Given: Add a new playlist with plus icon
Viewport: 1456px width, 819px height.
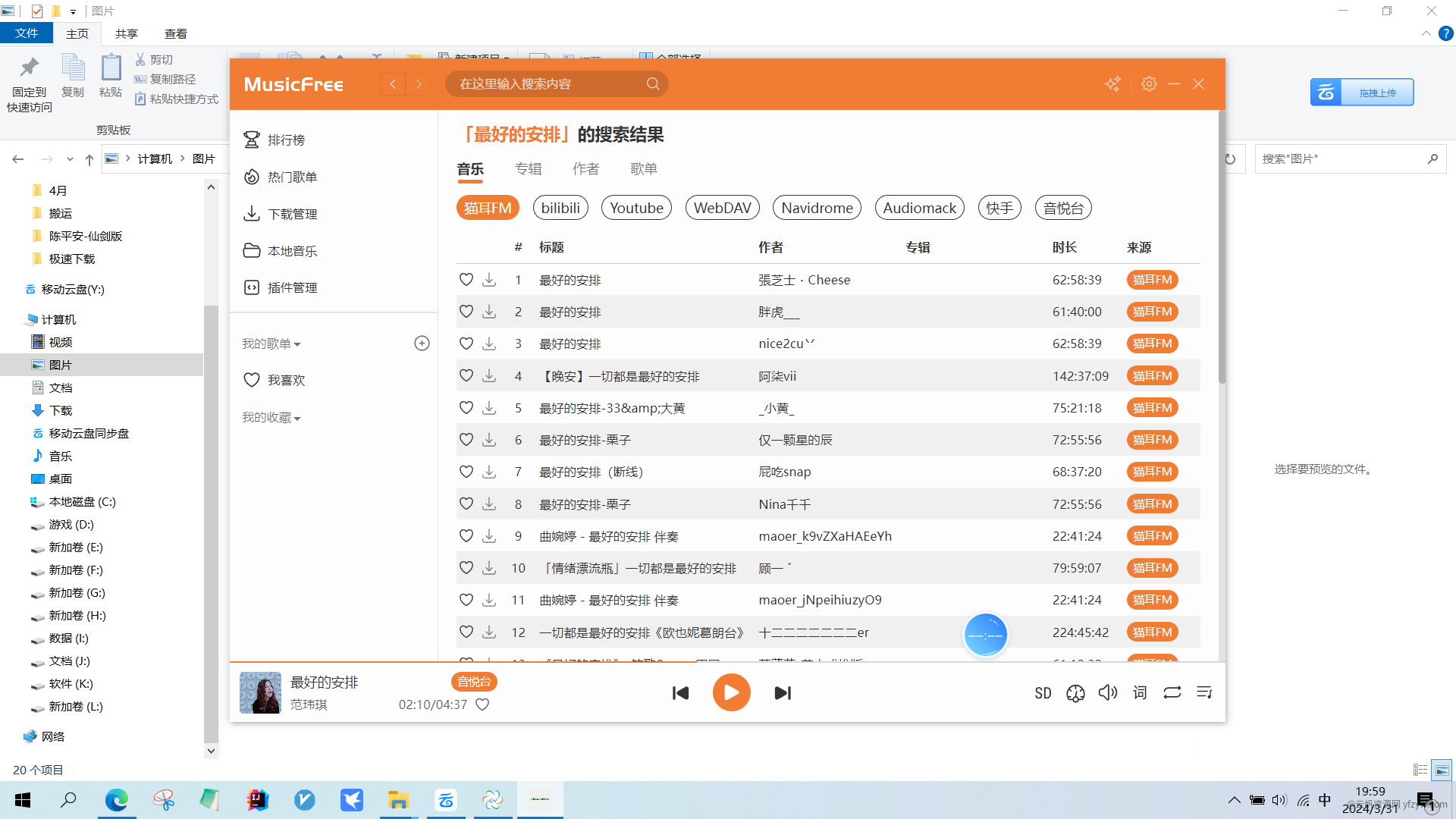Looking at the screenshot, I should [422, 344].
